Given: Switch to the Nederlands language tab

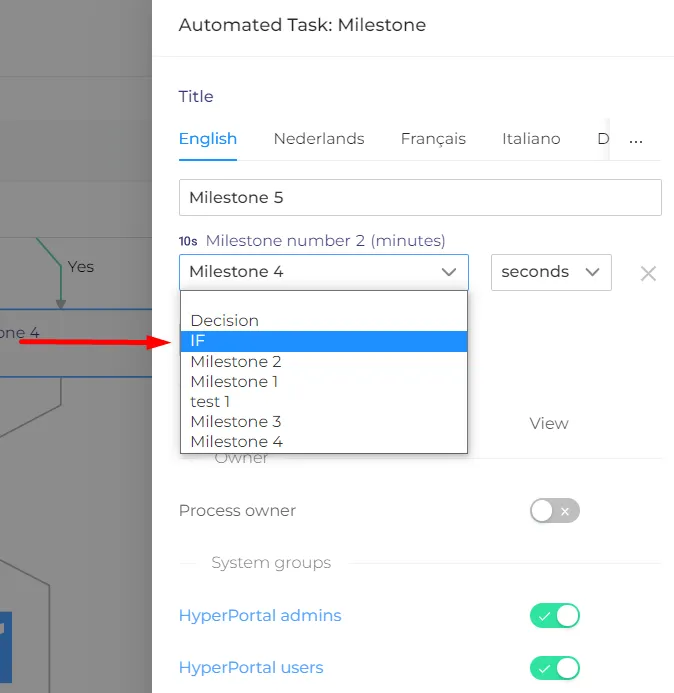Looking at the screenshot, I should [x=319, y=139].
